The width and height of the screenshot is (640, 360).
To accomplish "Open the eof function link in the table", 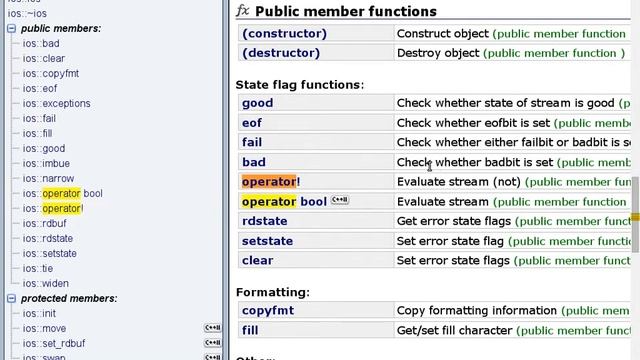I will pyautogui.click(x=251, y=123).
